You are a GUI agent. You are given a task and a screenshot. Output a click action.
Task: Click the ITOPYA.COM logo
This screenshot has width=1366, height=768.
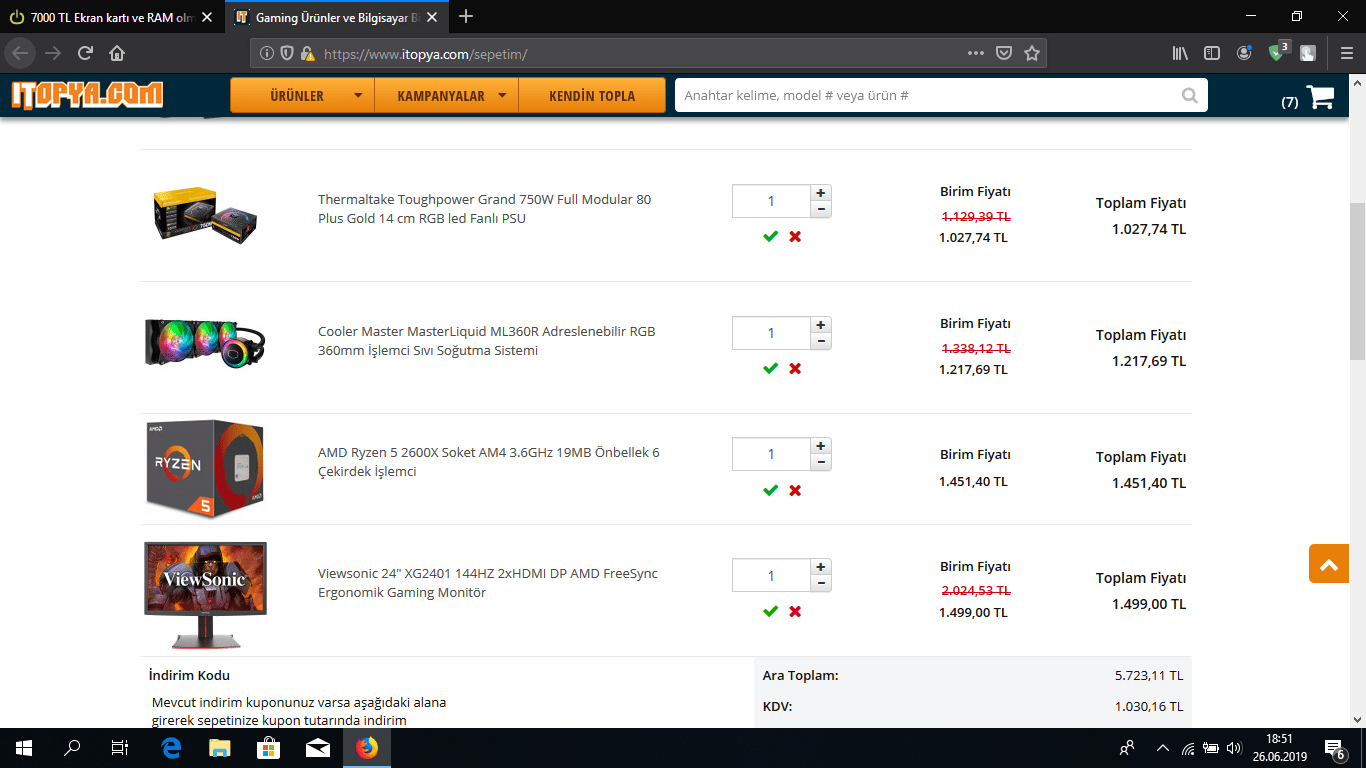click(87, 95)
